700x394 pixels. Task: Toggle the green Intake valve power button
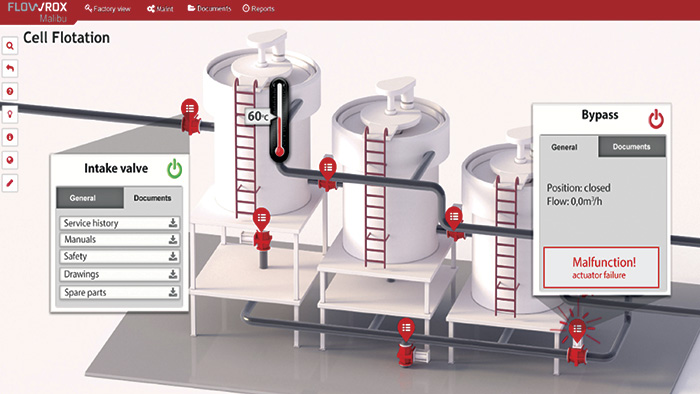point(175,169)
